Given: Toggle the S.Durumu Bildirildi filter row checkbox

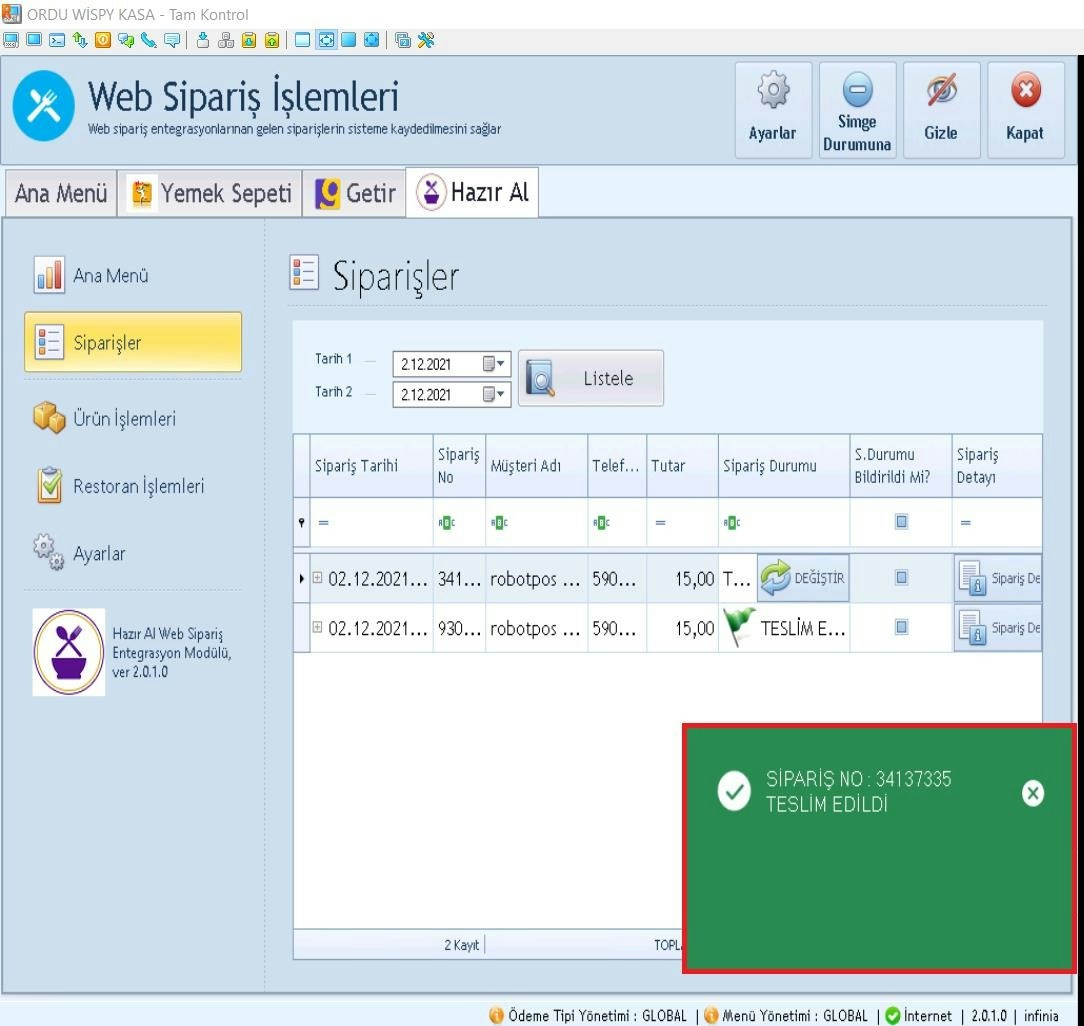Looking at the screenshot, I should (901, 521).
